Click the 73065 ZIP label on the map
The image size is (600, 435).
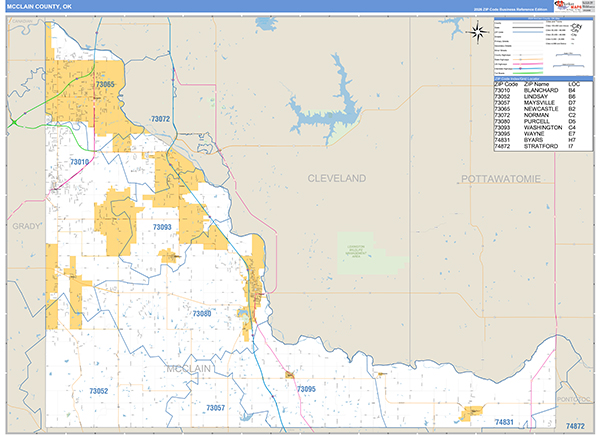coord(104,85)
